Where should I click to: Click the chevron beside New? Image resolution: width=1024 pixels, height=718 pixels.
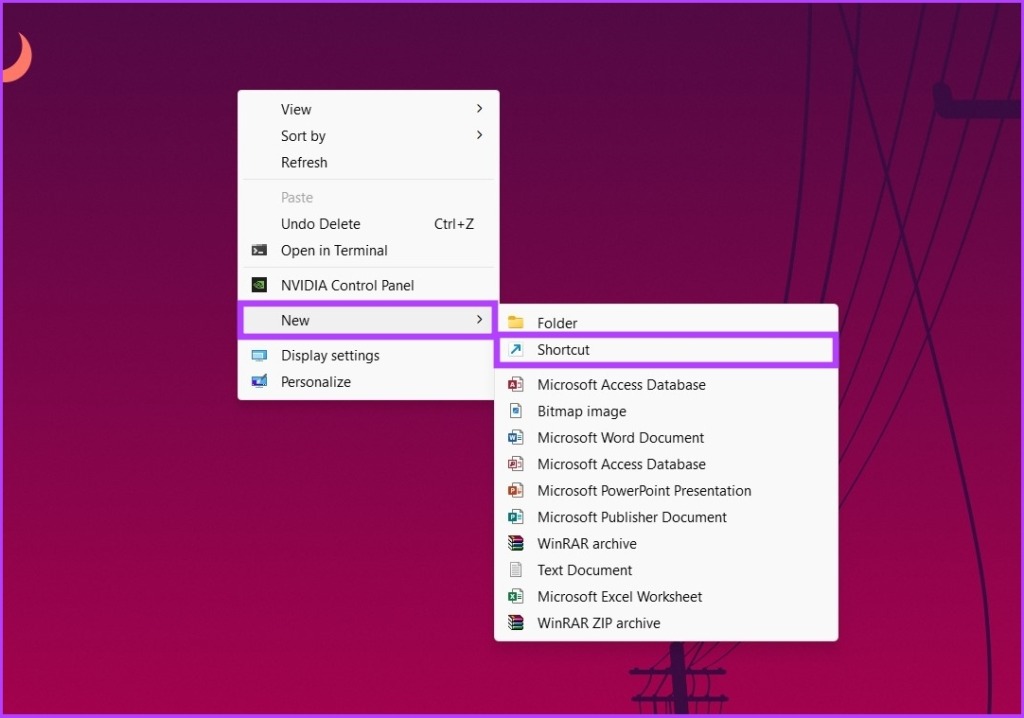[479, 319]
